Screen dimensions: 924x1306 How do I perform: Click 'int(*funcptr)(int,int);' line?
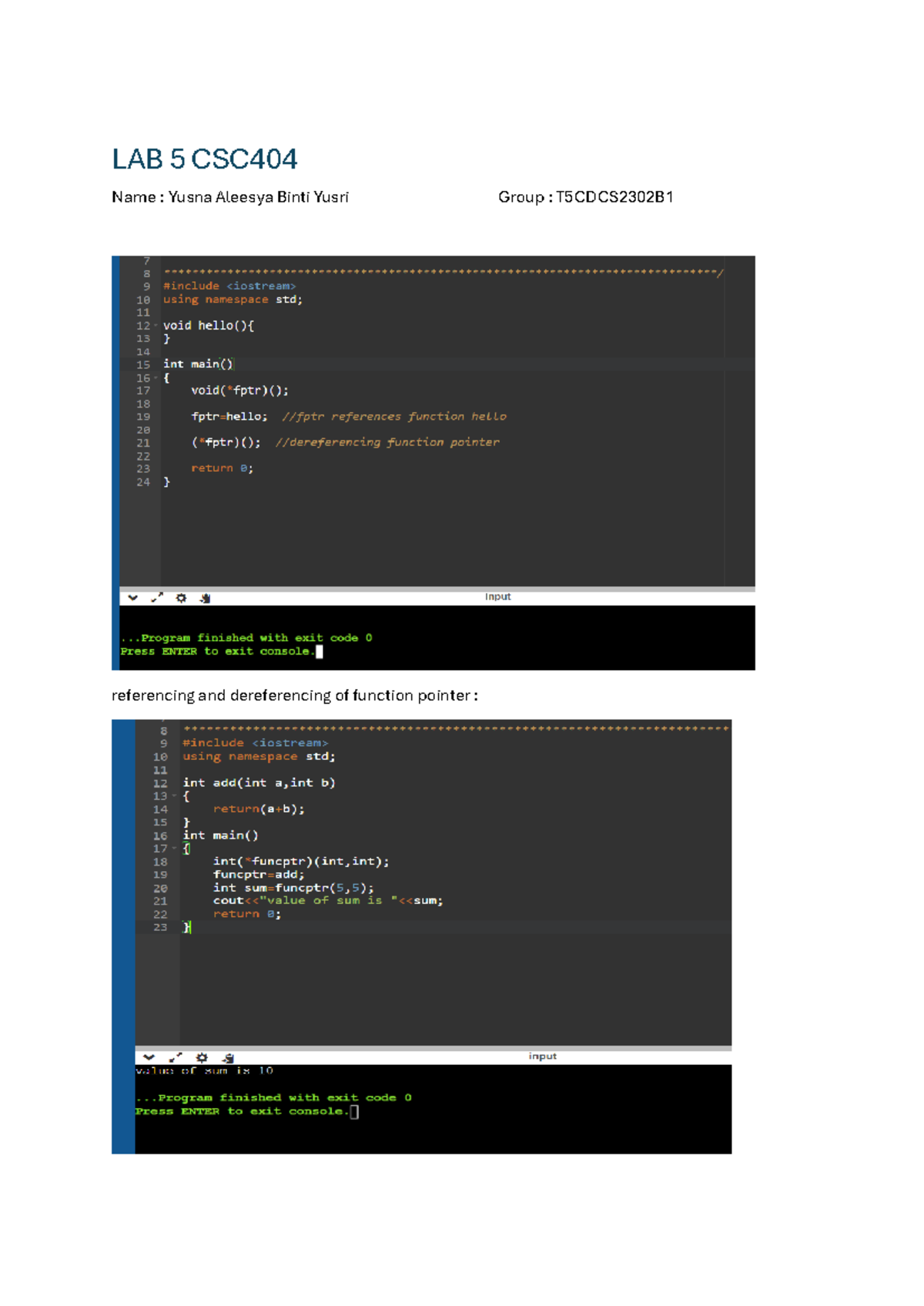(x=301, y=862)
